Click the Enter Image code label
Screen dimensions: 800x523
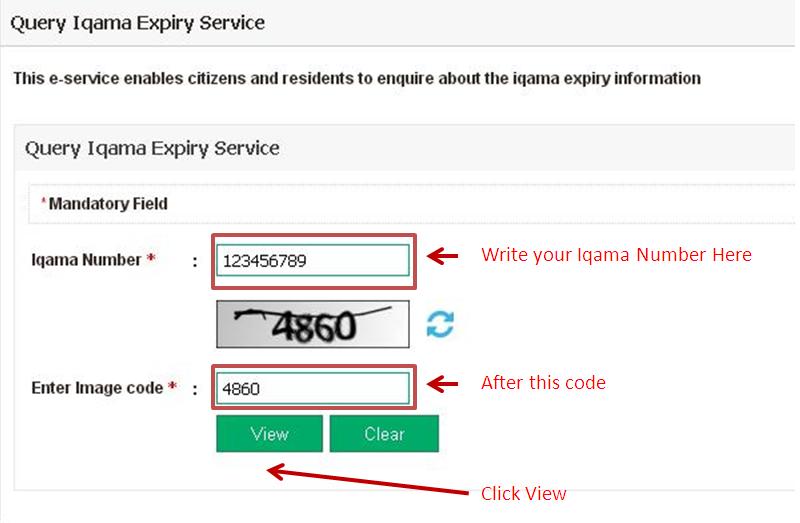97,388
